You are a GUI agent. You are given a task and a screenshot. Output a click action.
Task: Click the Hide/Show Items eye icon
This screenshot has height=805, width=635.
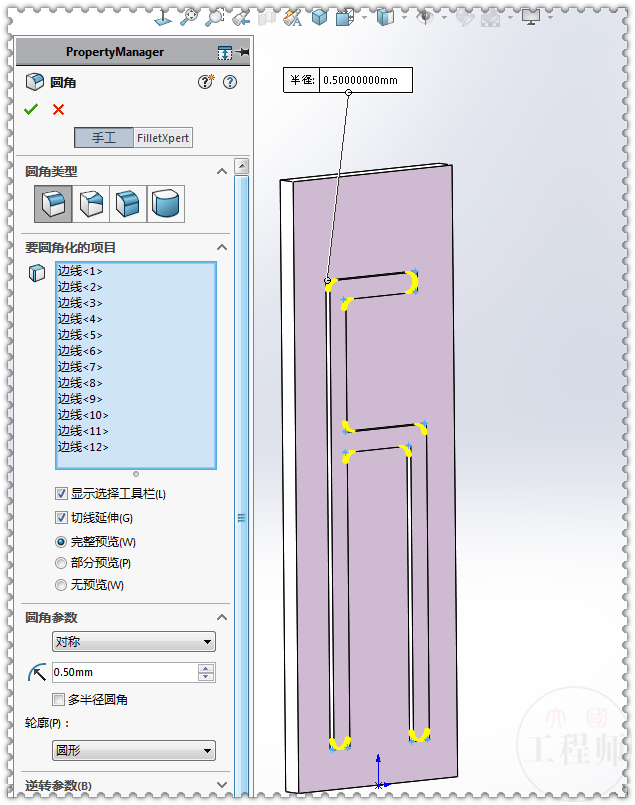[424, 17]
